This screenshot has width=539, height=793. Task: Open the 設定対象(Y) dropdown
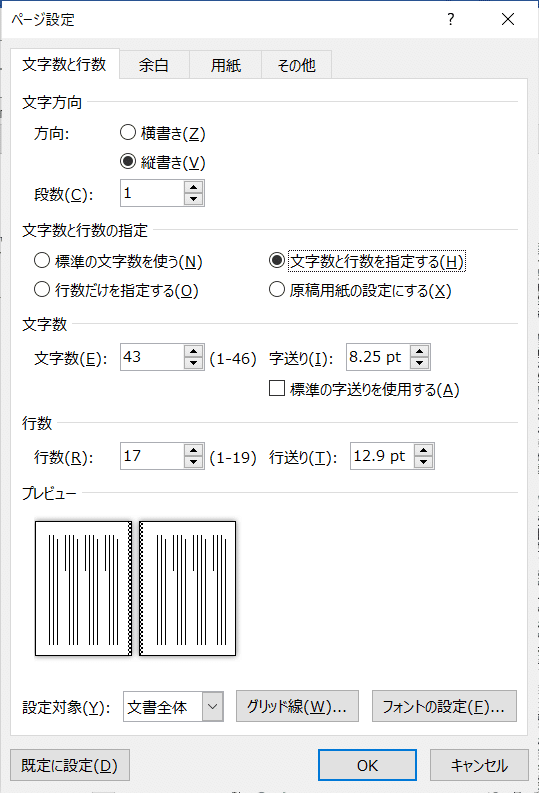click(x=173, y=707)
